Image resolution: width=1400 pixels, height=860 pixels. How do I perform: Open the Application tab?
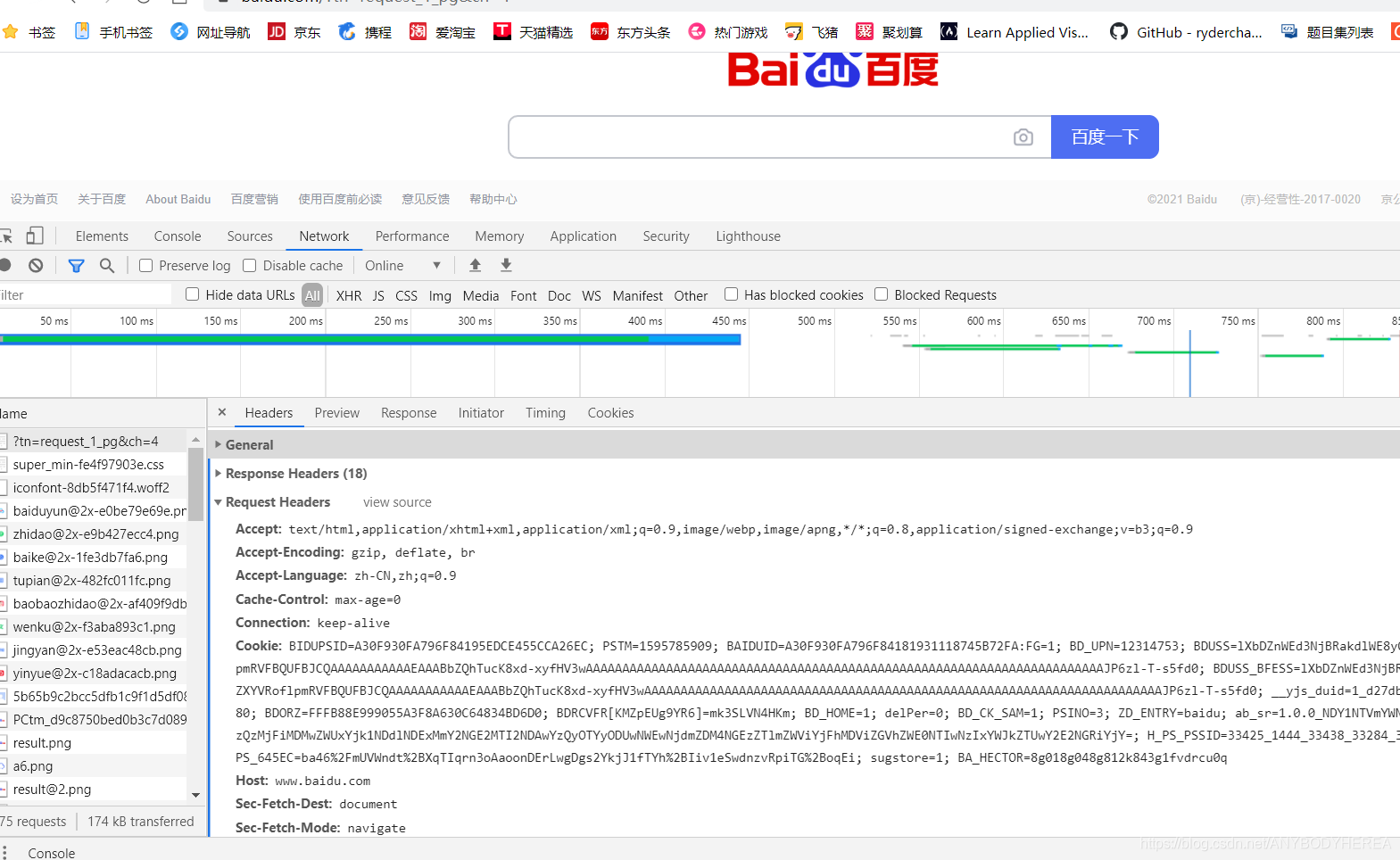click(x=584, y=236)
